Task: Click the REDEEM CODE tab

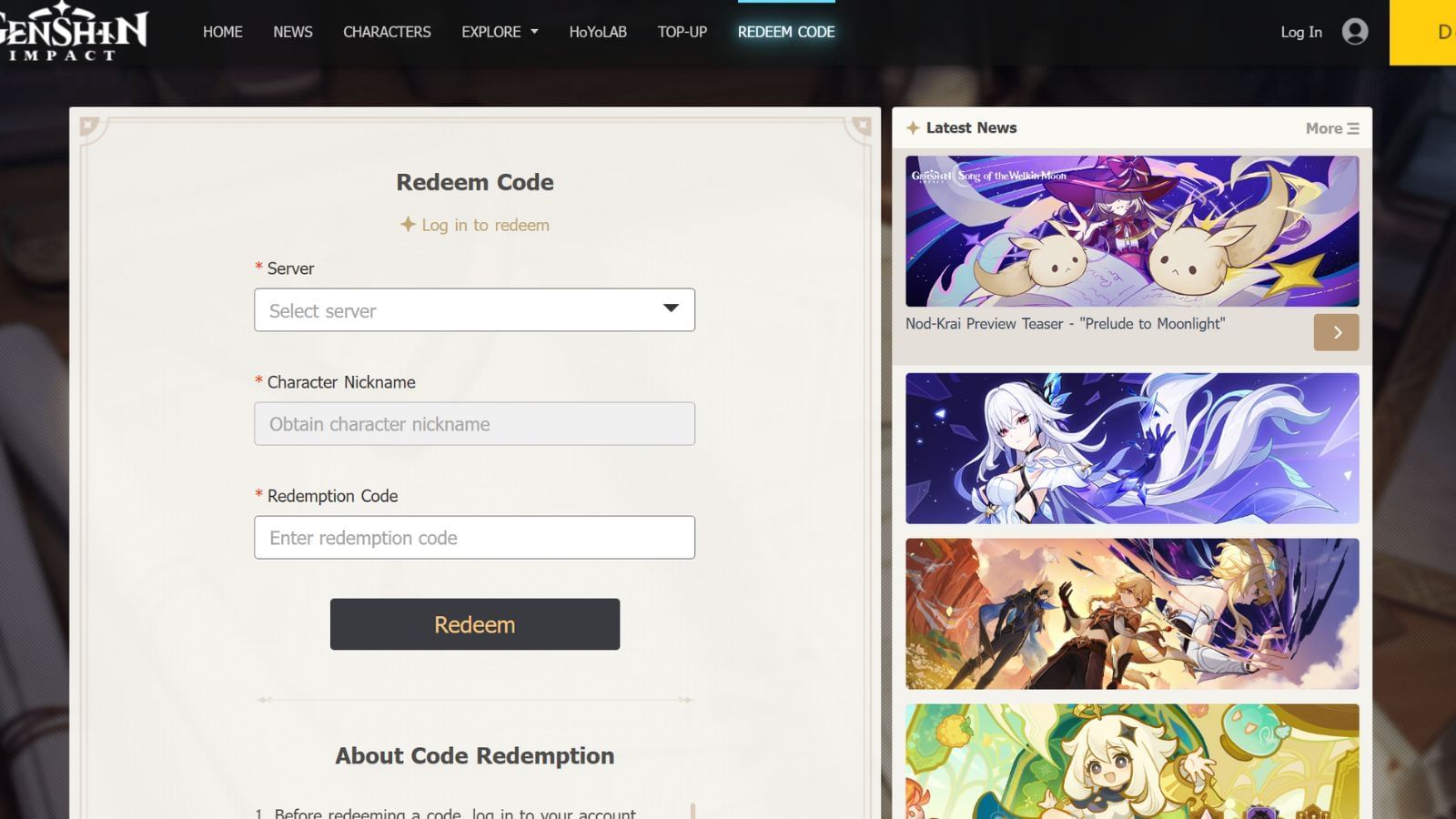Action: [785, 32]
